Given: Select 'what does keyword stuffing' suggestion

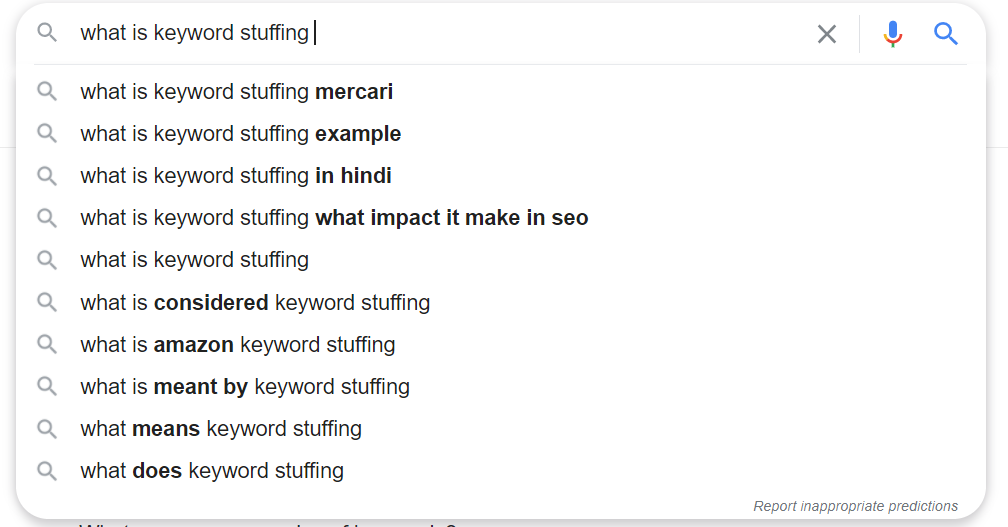Looking at the screenshot, I should [500, 470].
